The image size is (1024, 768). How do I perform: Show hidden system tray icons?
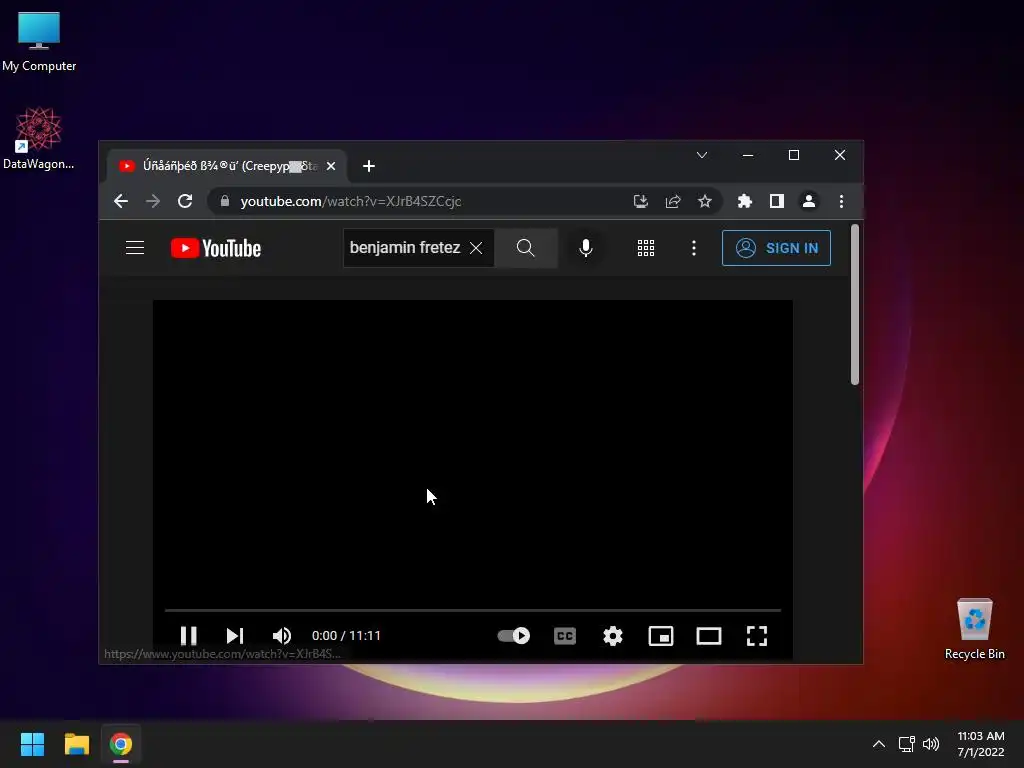point(879,744)
